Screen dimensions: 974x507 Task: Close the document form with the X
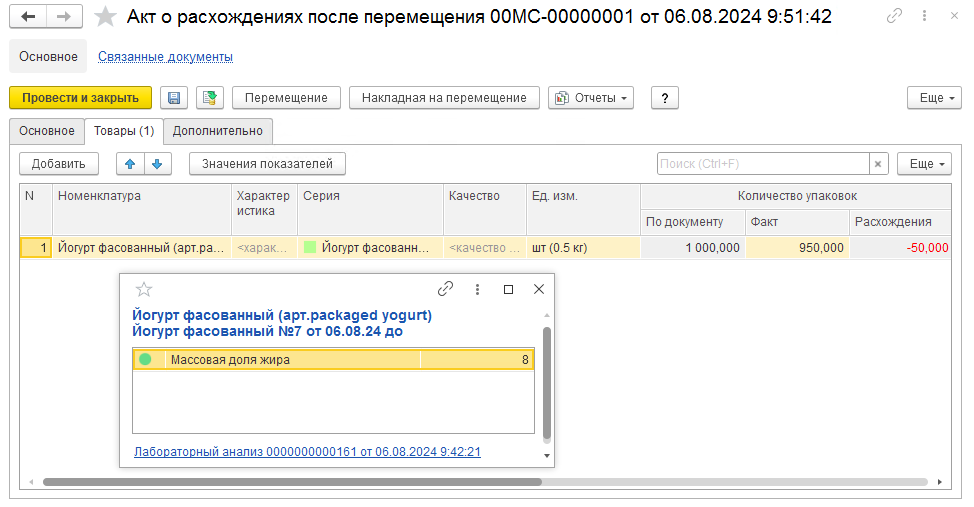click(955, 16)
